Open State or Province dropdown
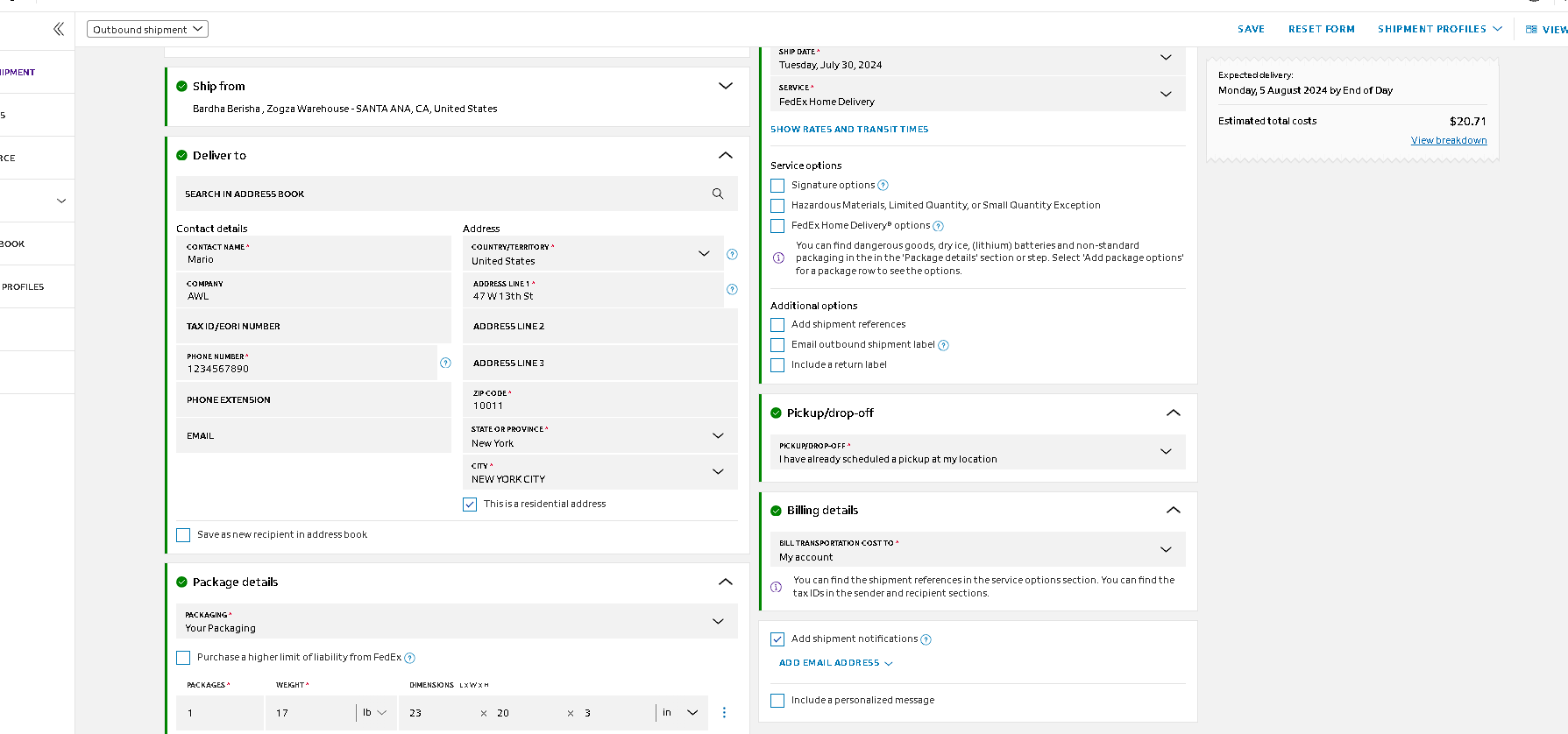 click(x=600, y=436)
